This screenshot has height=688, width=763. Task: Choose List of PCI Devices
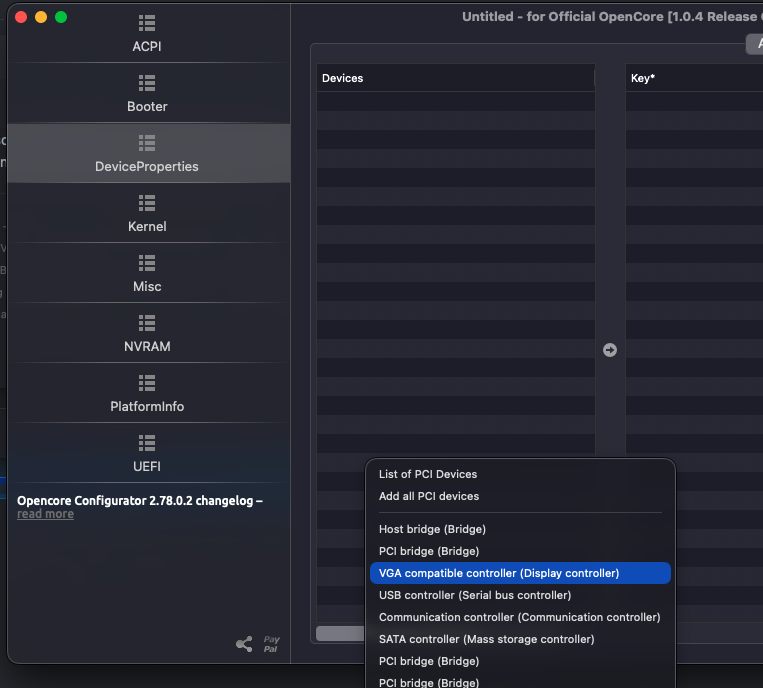tap(520, 474)
